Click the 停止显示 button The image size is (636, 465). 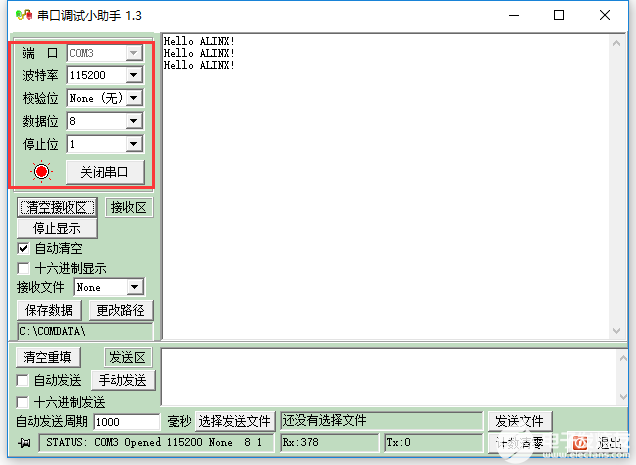pos(57,228)
